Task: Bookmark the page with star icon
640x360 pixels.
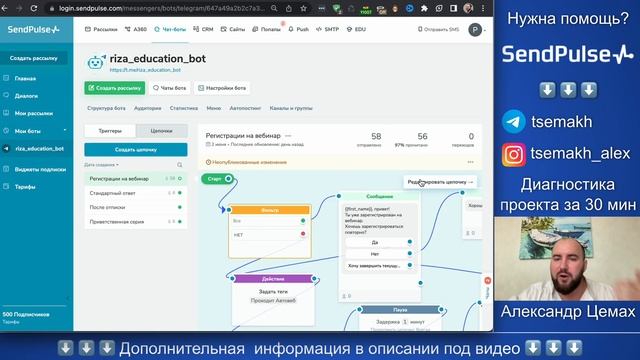Action: (x=303, y=8)
